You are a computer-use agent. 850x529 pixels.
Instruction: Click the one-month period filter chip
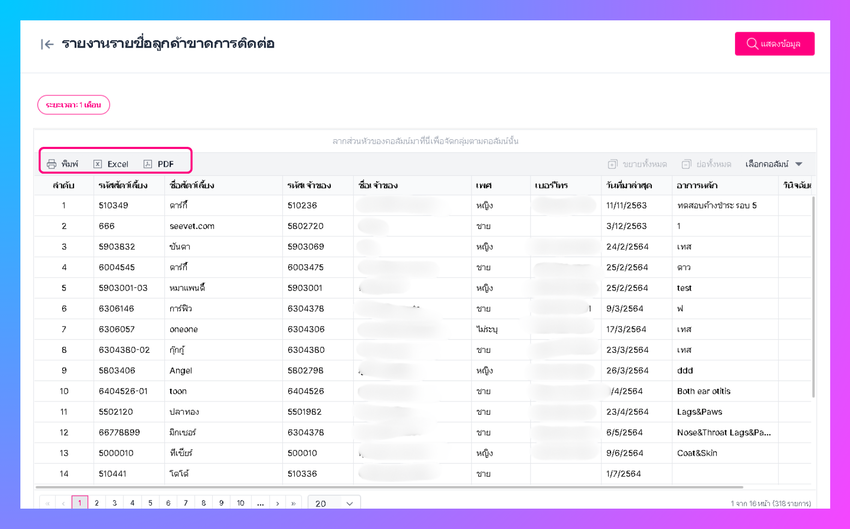74,105
